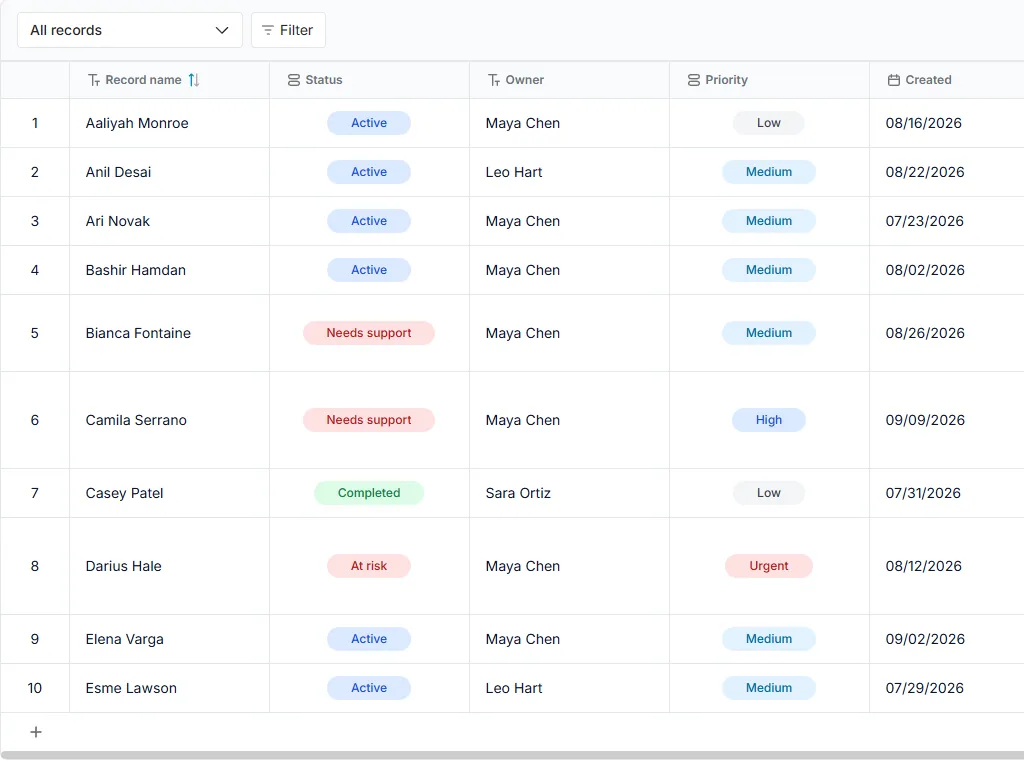Click created date 08/02/2026
1024x768 pixels.
point(925,270)
